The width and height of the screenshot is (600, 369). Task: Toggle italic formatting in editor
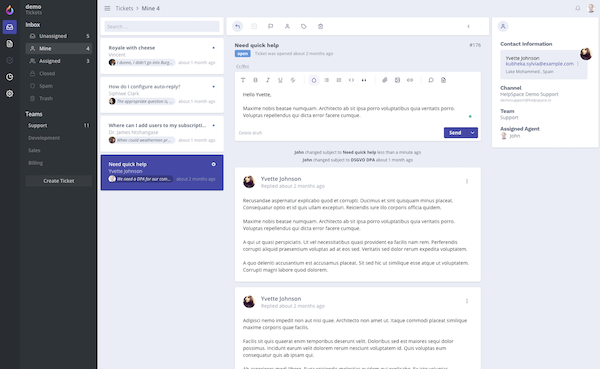click(268, 80)
